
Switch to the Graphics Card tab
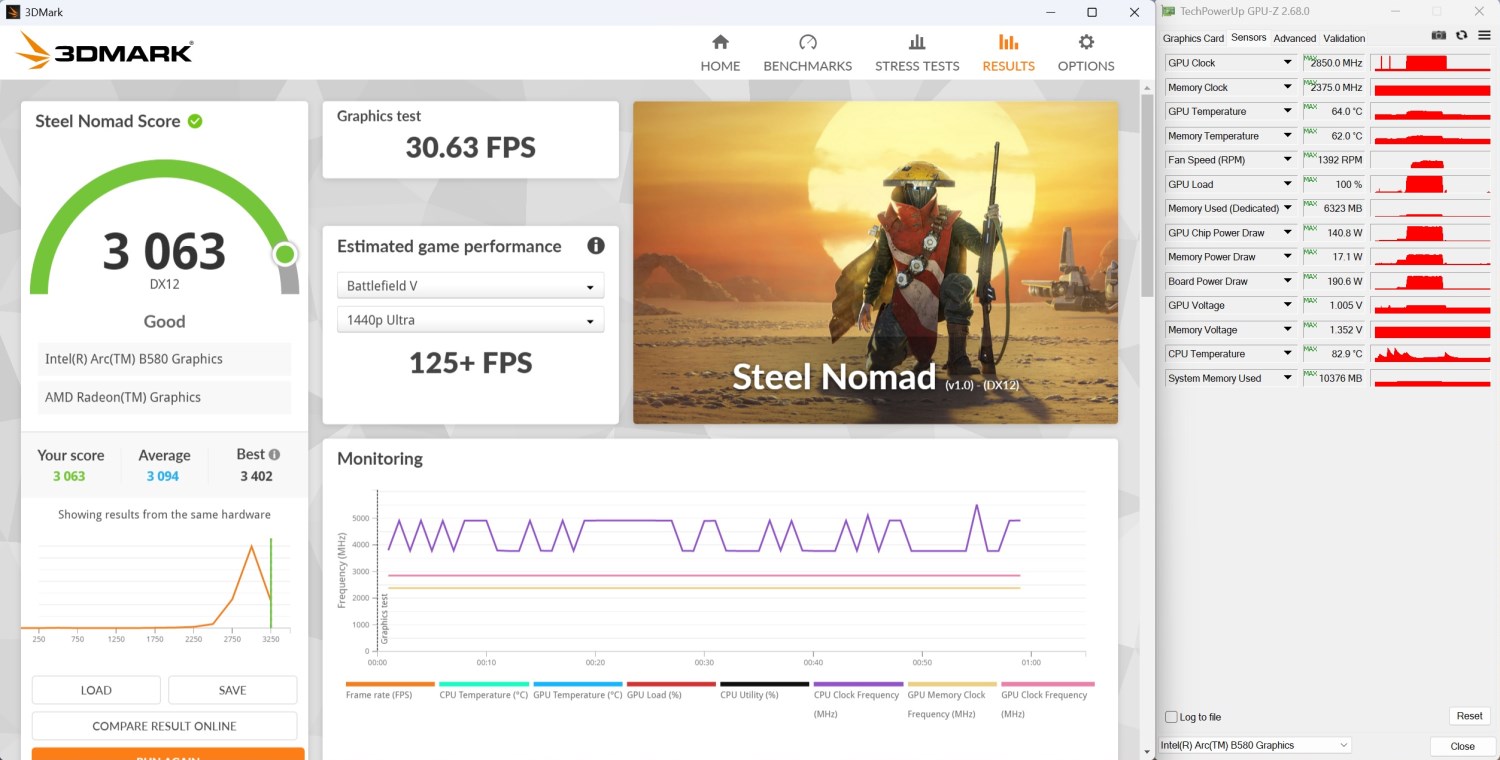[1193, 38]
